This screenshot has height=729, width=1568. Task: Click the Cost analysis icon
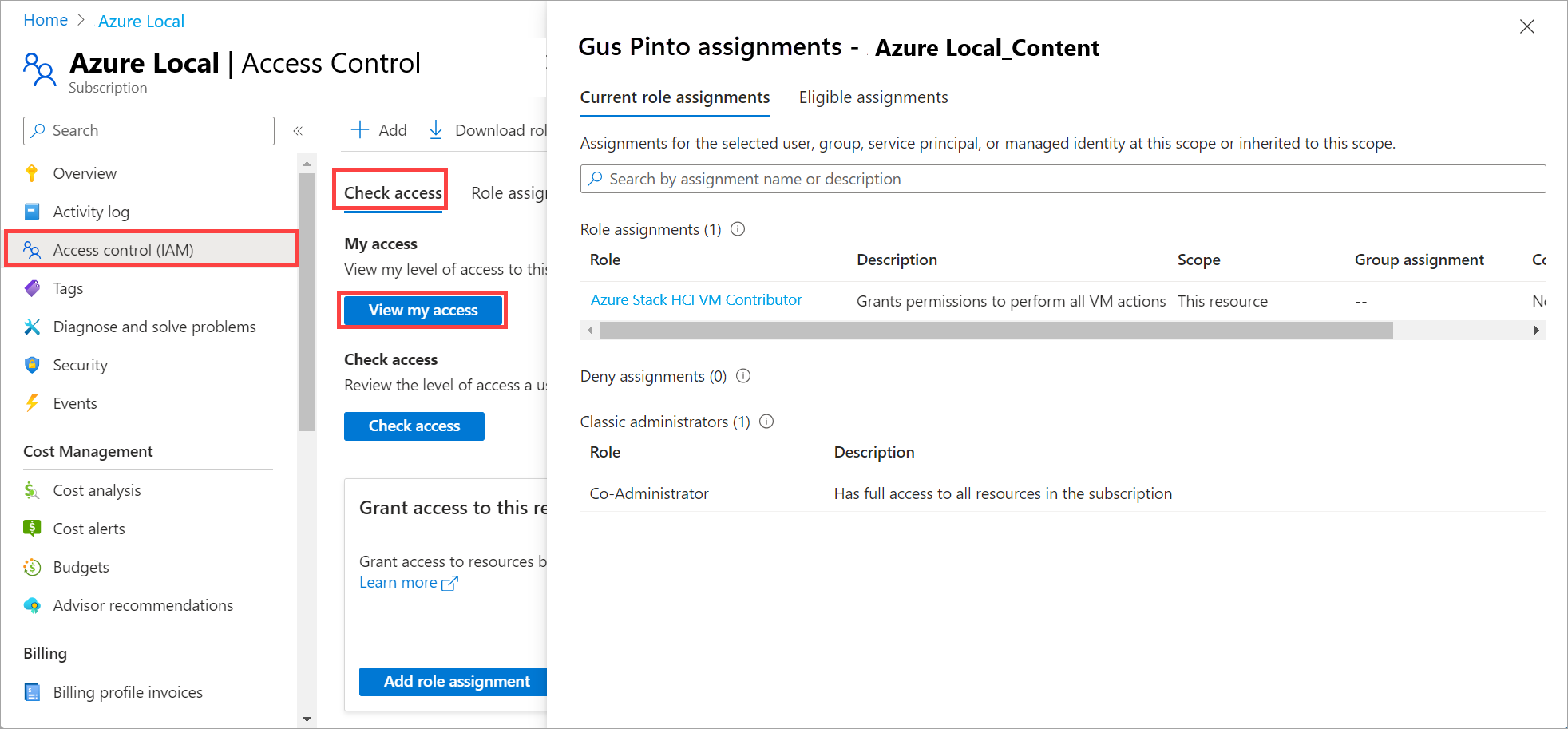(32, 490)
